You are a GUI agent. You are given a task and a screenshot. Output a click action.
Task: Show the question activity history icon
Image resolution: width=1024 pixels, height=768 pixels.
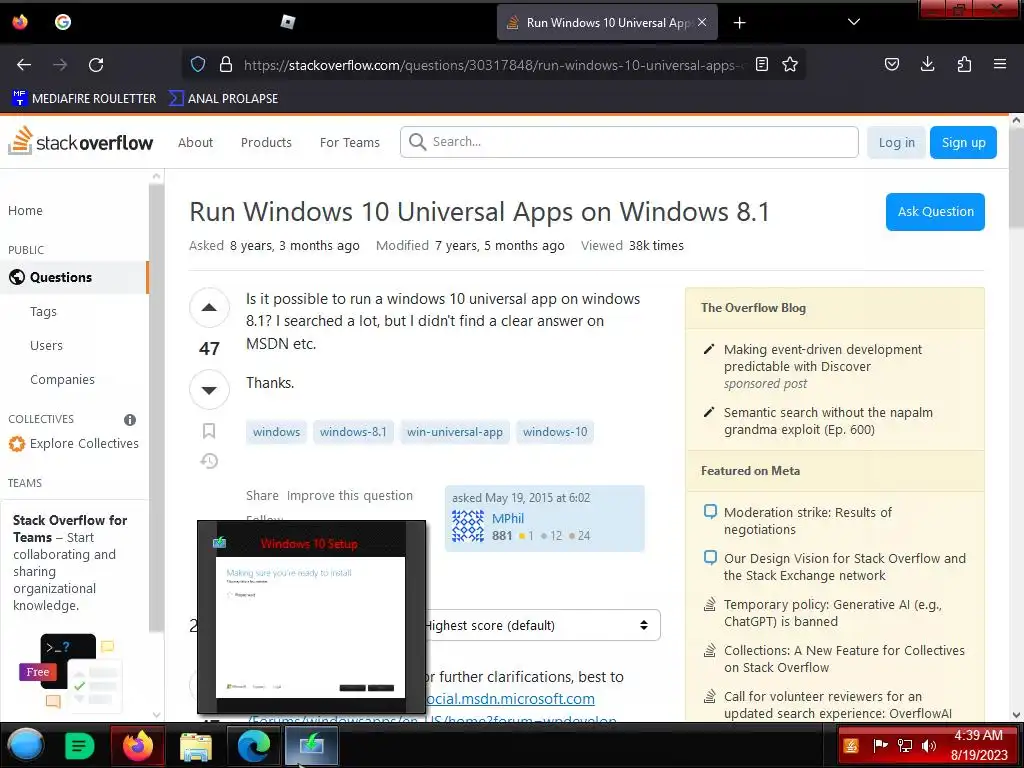point(209,461)
